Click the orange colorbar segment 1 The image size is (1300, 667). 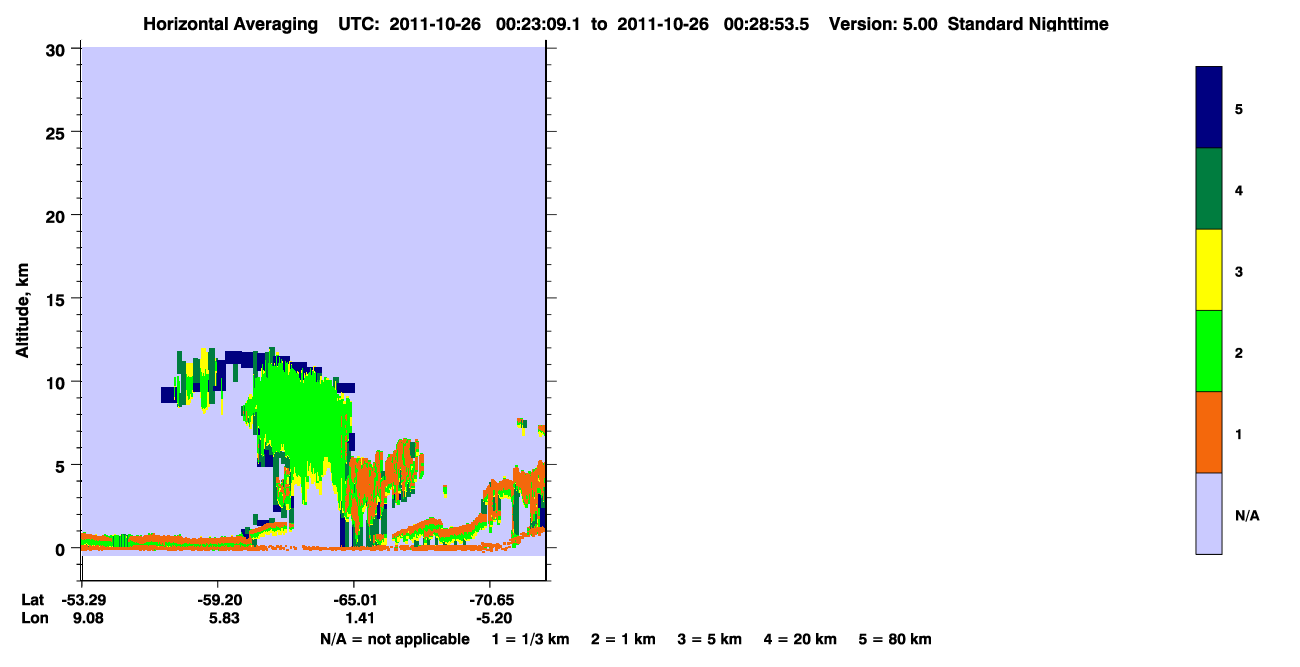(1209, 432)
